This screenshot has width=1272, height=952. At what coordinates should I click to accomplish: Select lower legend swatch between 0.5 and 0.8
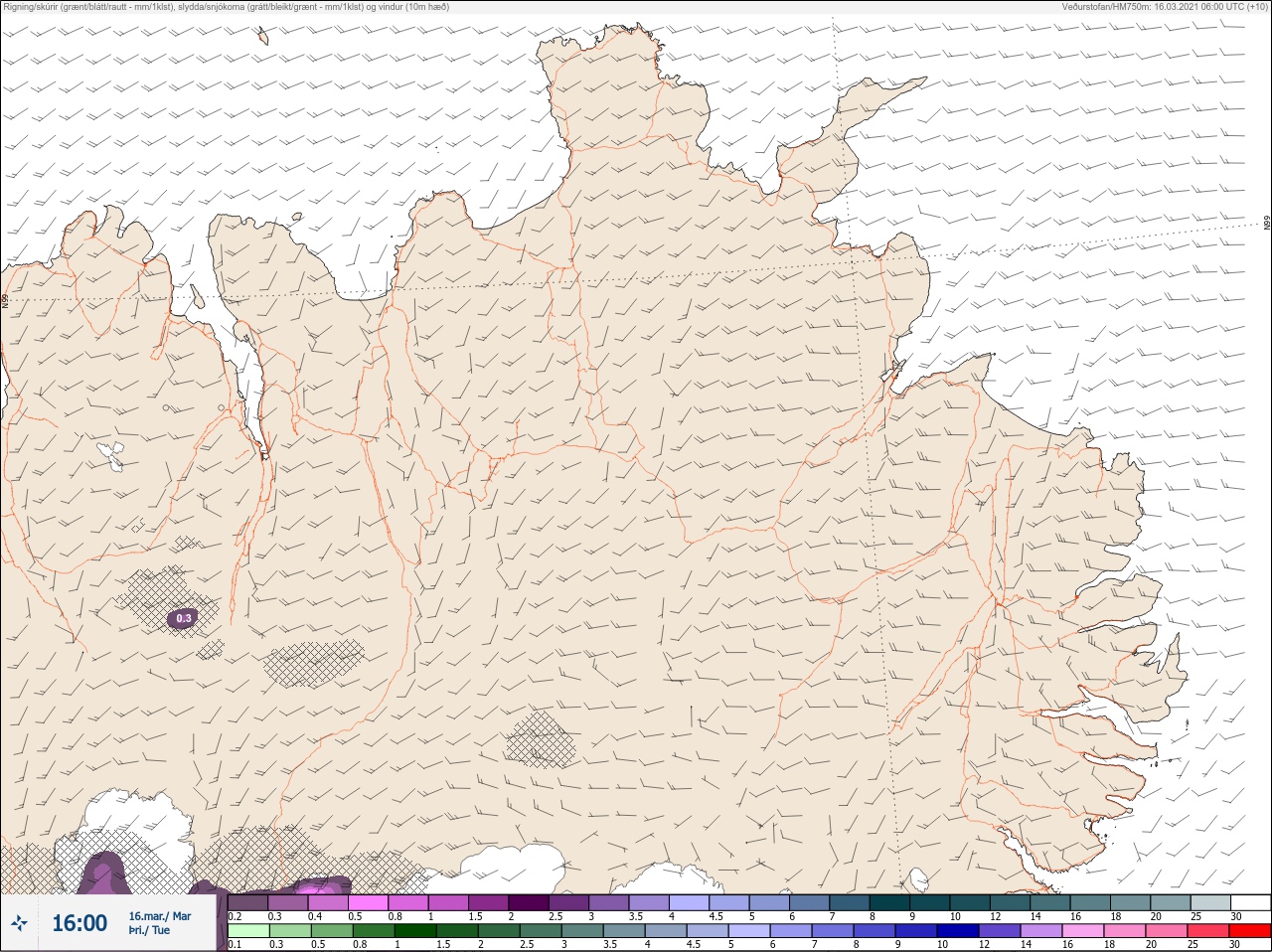click(332, 931)
